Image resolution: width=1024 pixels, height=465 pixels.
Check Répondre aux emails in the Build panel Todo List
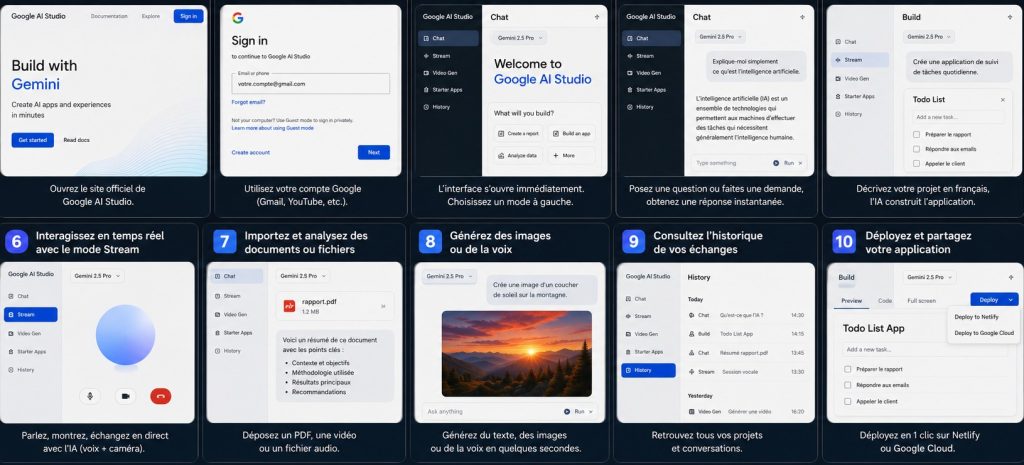(x=916, y=149)
